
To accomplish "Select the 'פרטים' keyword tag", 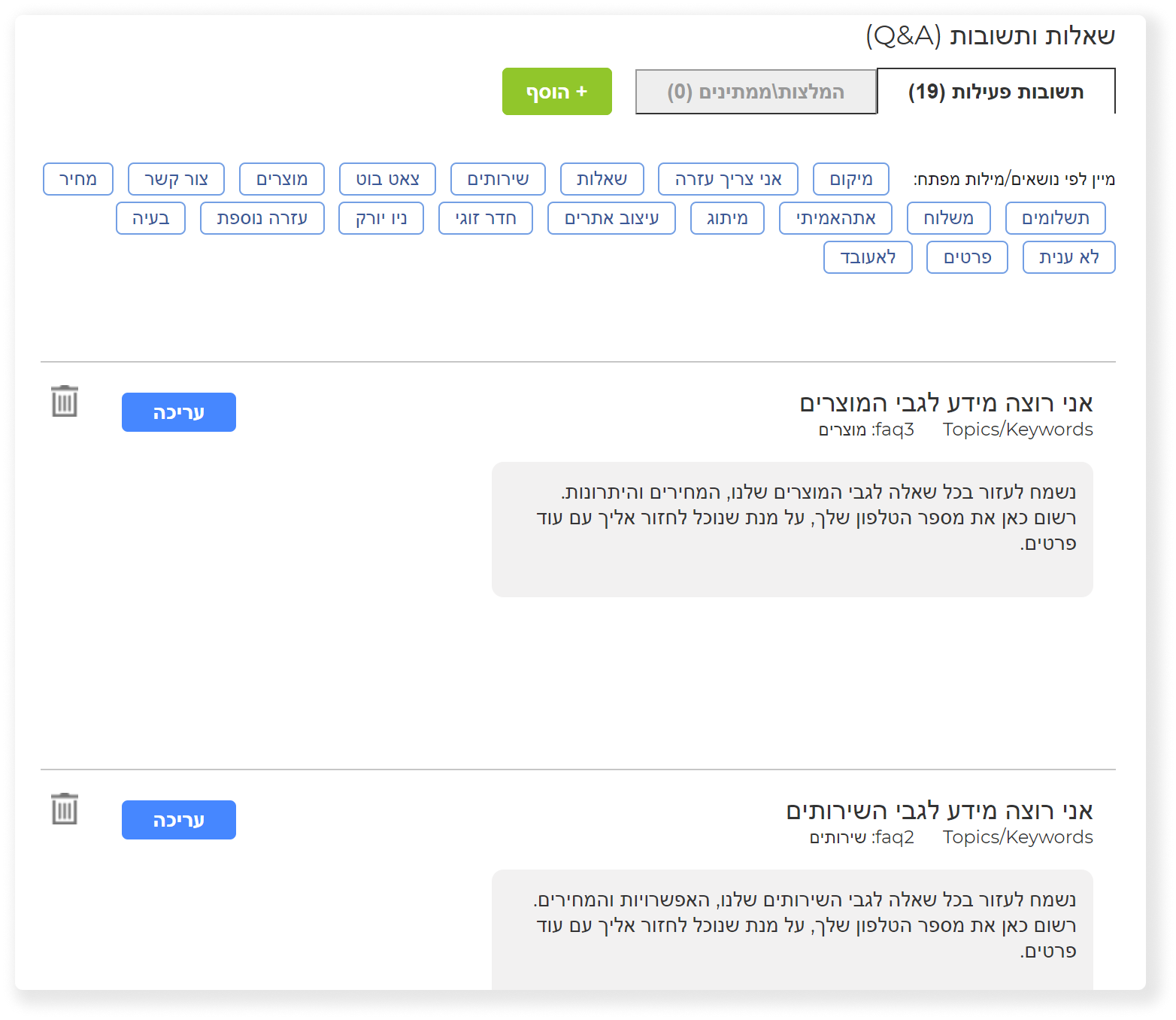I will click(x=967, y=257).
